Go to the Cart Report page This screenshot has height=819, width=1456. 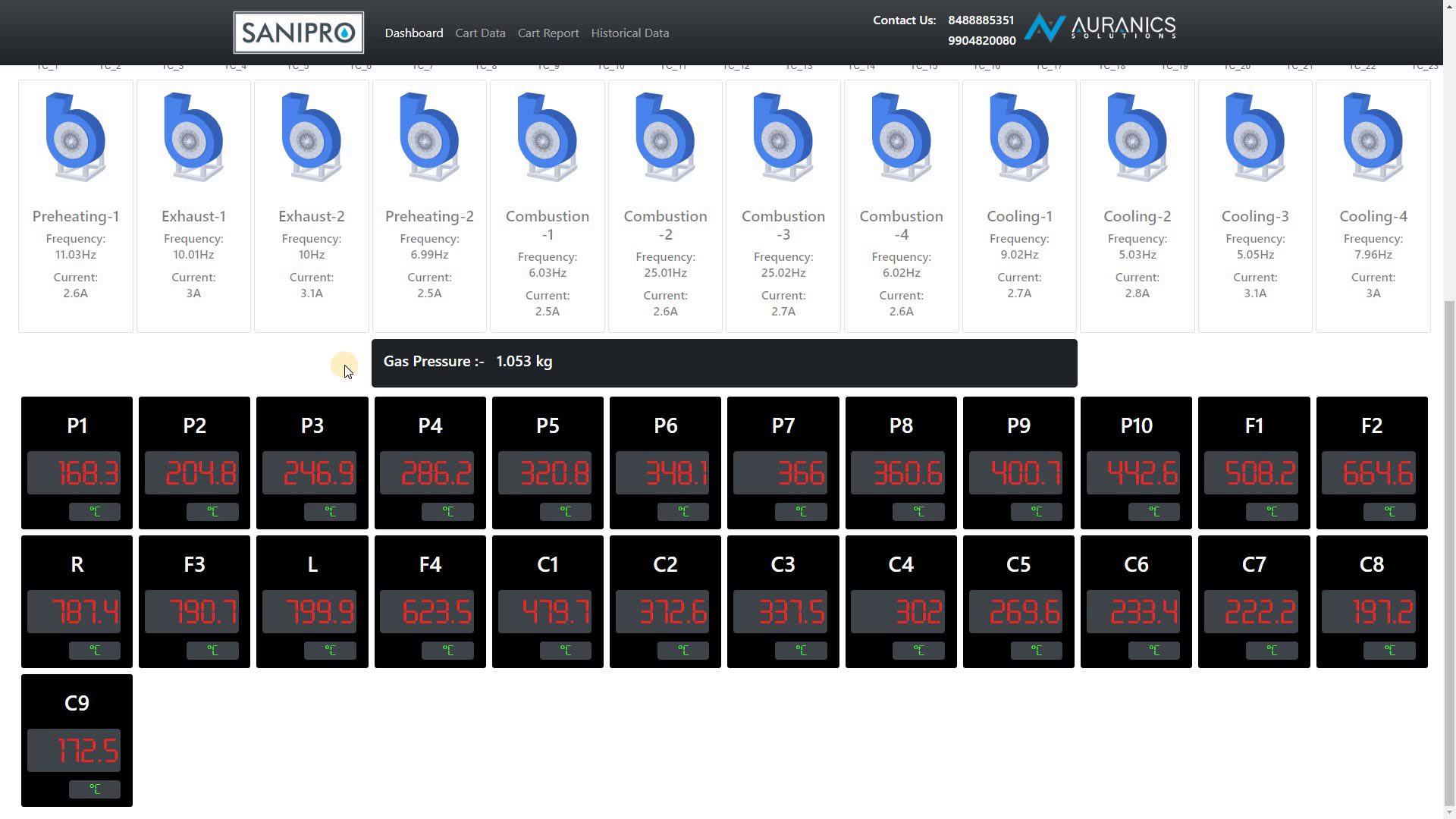(x=548, y=33)
